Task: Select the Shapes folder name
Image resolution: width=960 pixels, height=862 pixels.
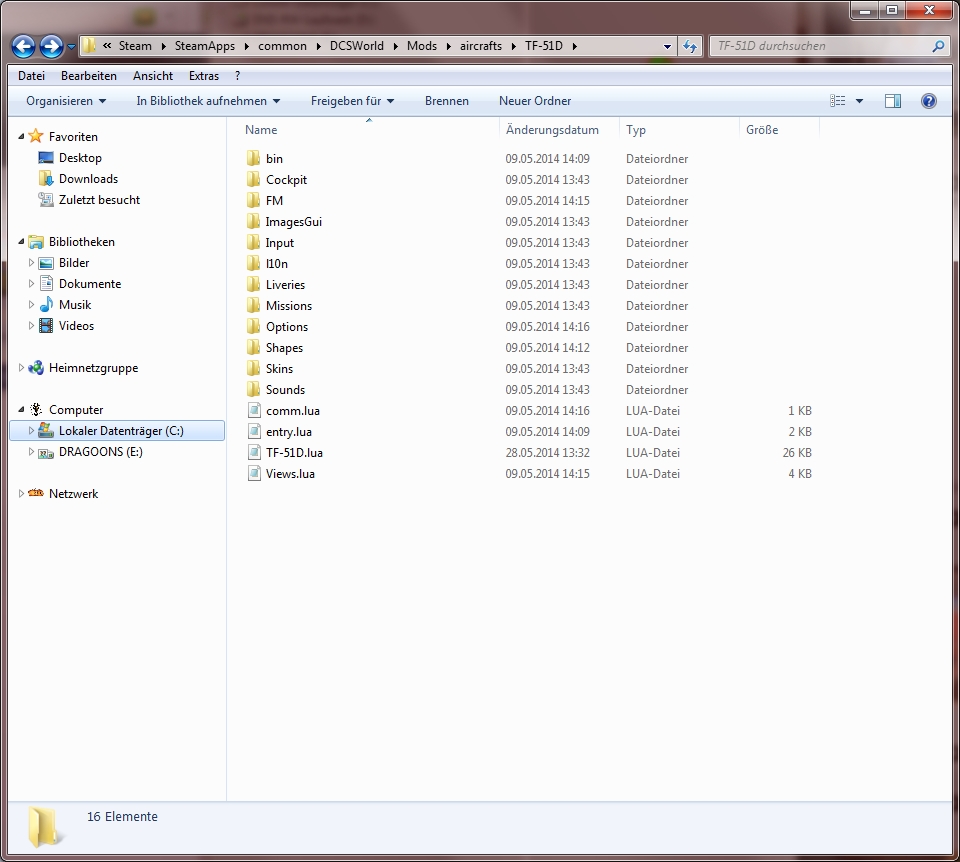Action: coord(284,348)
